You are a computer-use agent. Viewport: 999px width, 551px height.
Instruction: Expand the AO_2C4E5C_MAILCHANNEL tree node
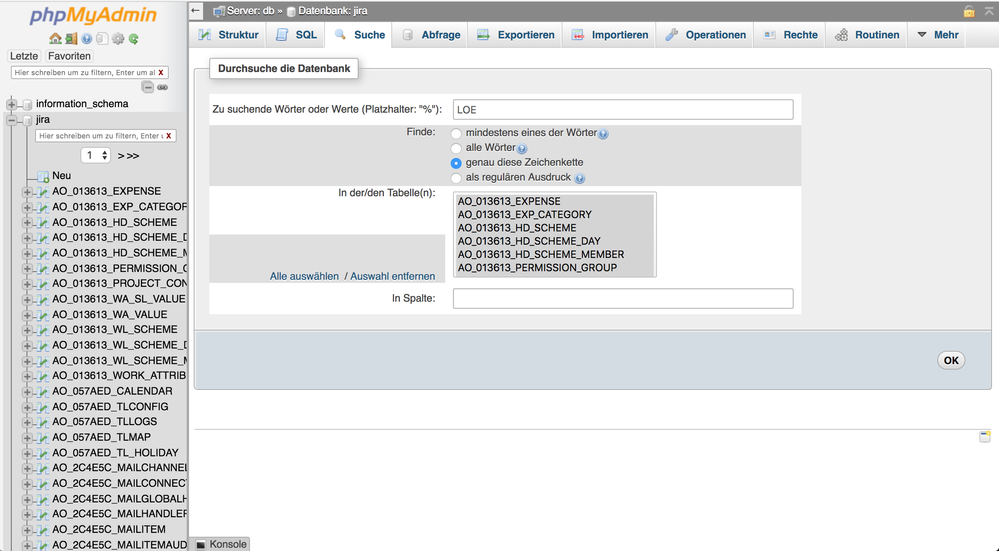coord(27,468)
